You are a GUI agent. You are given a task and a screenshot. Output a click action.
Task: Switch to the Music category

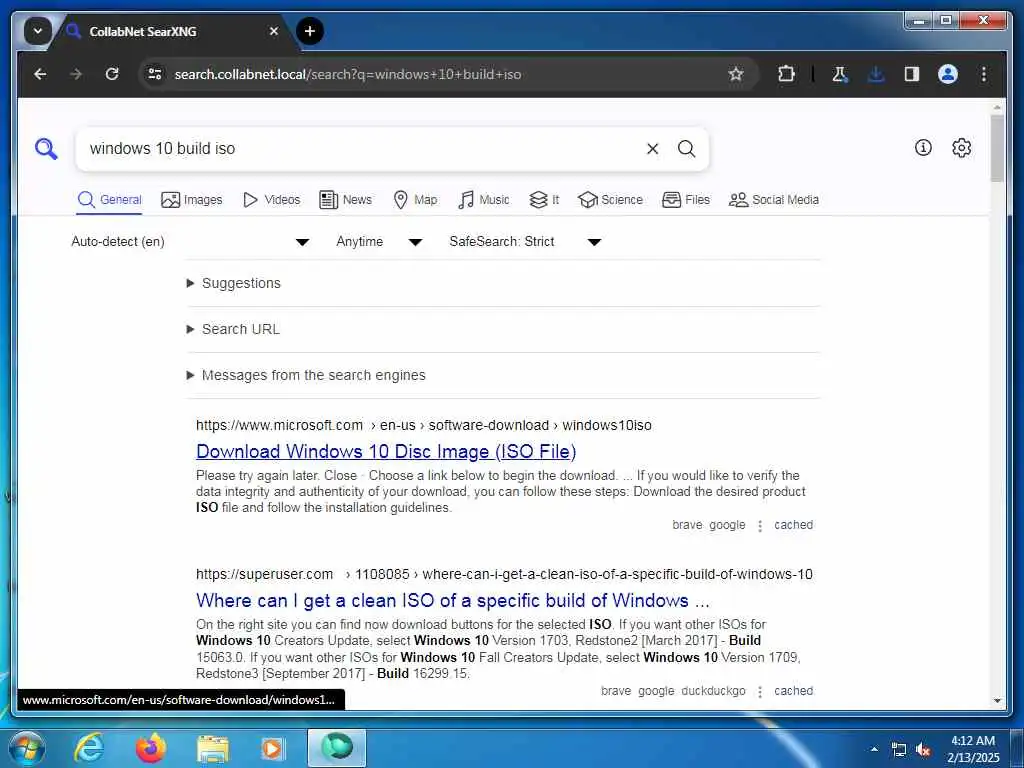[x=484, y=200]
